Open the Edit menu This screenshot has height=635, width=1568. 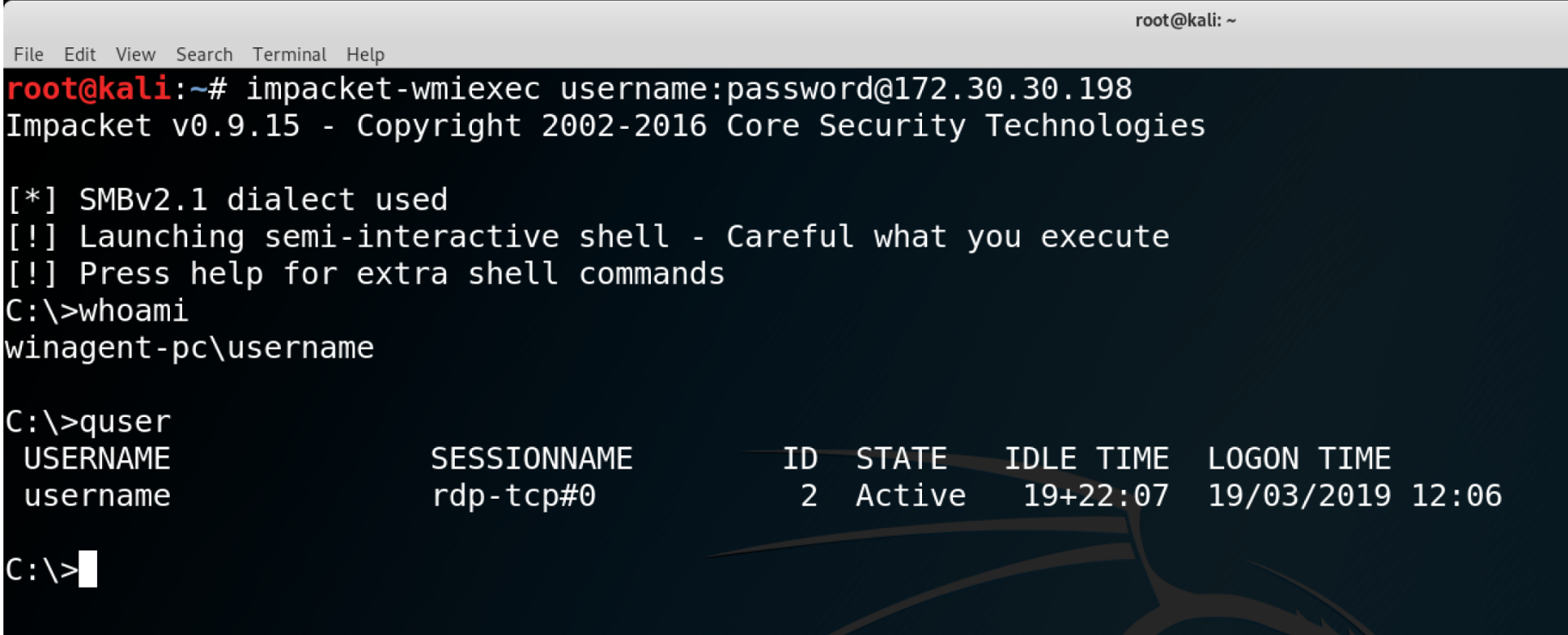[x=80, y=55]
